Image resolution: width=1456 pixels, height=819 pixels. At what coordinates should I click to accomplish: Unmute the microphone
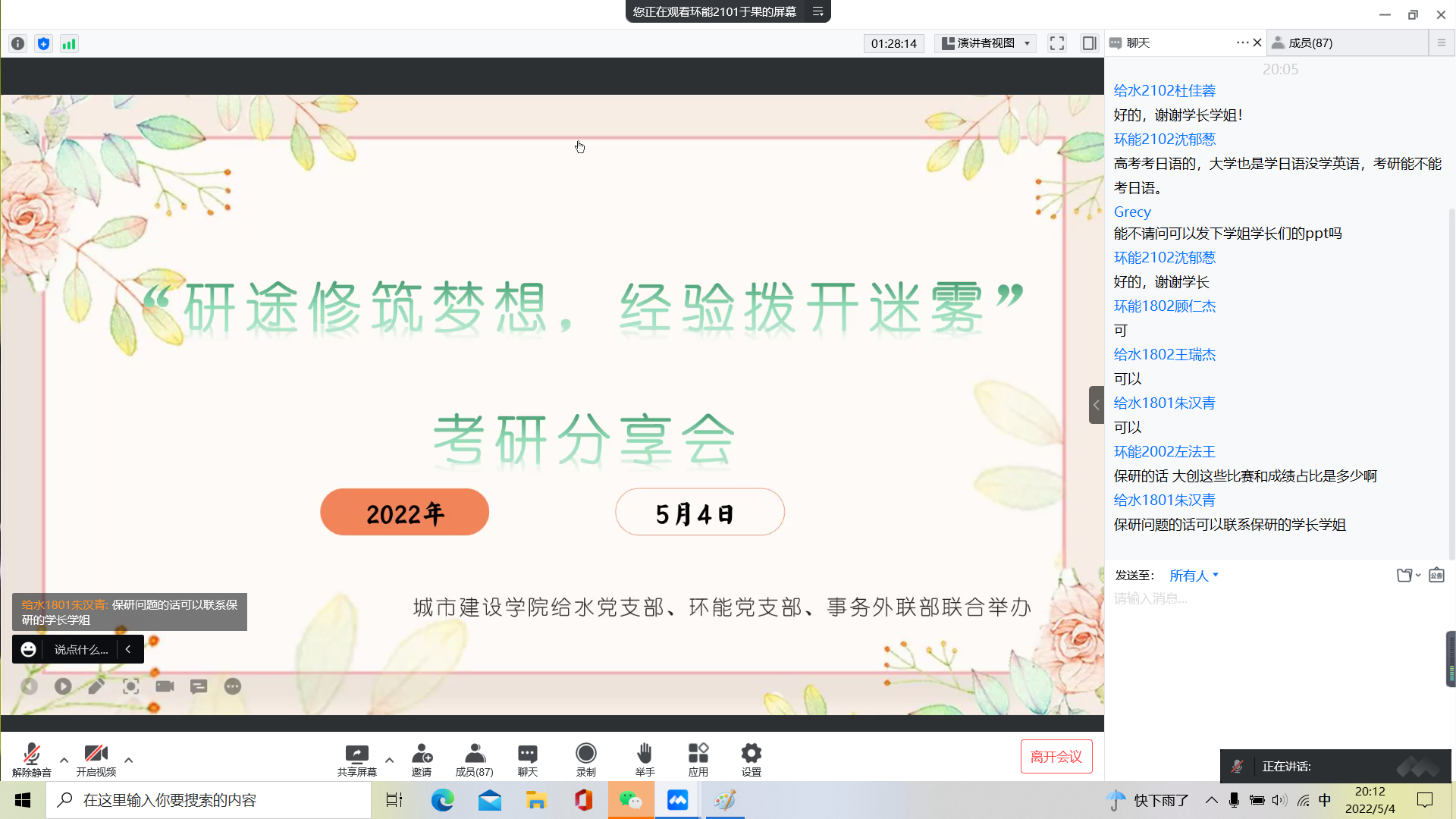pyautogui.click(x=31, y=755)
